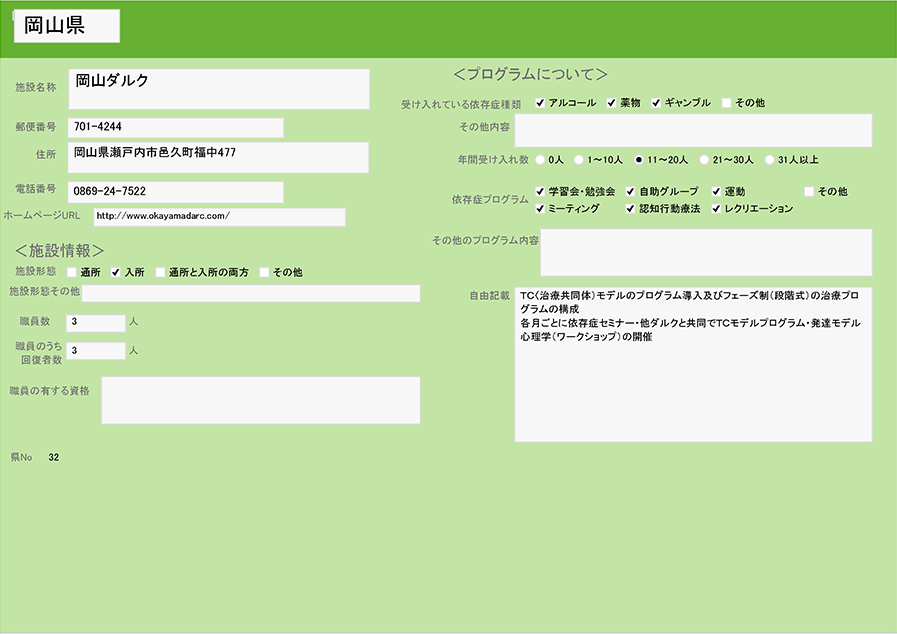Toggle the 薬物 checkbox
897x634 pixels.
coord(611,103)
